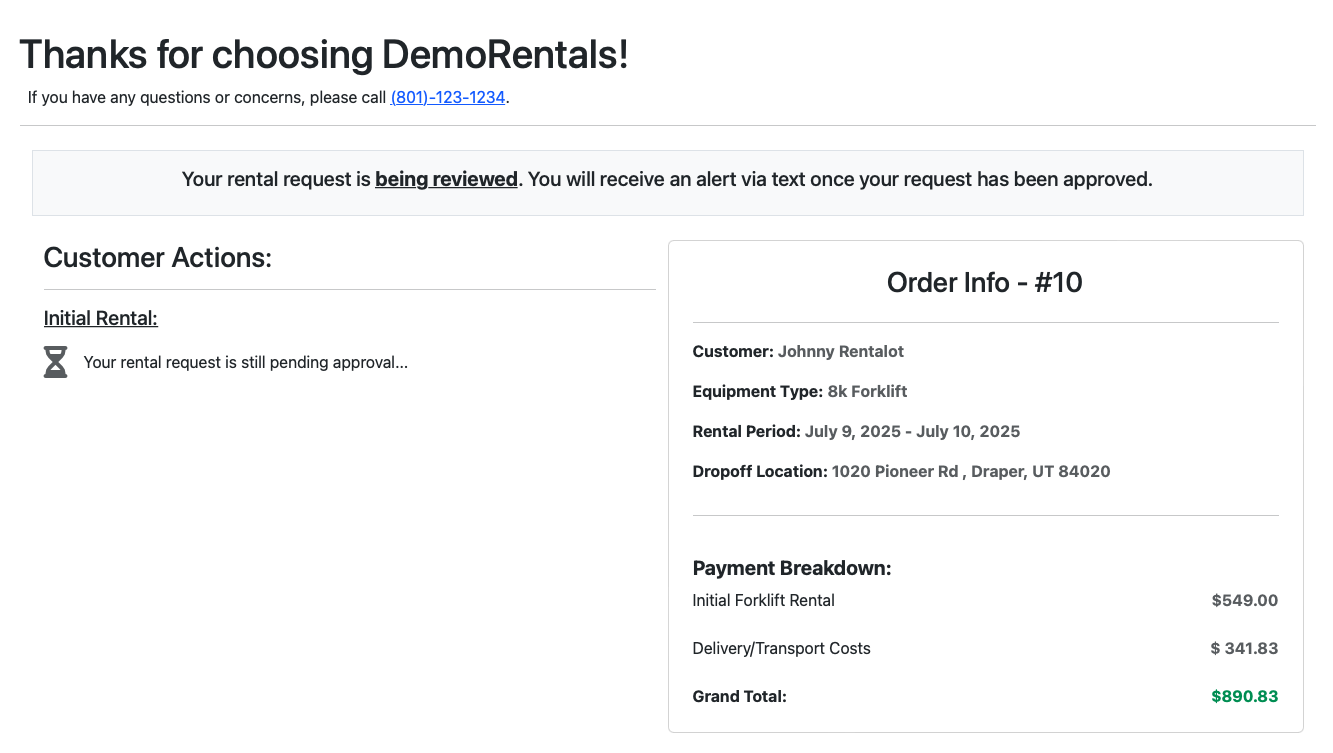
Task: Click the 'Customer Actions:' heading
Action: pyautogui.click(x=158, y=257)
